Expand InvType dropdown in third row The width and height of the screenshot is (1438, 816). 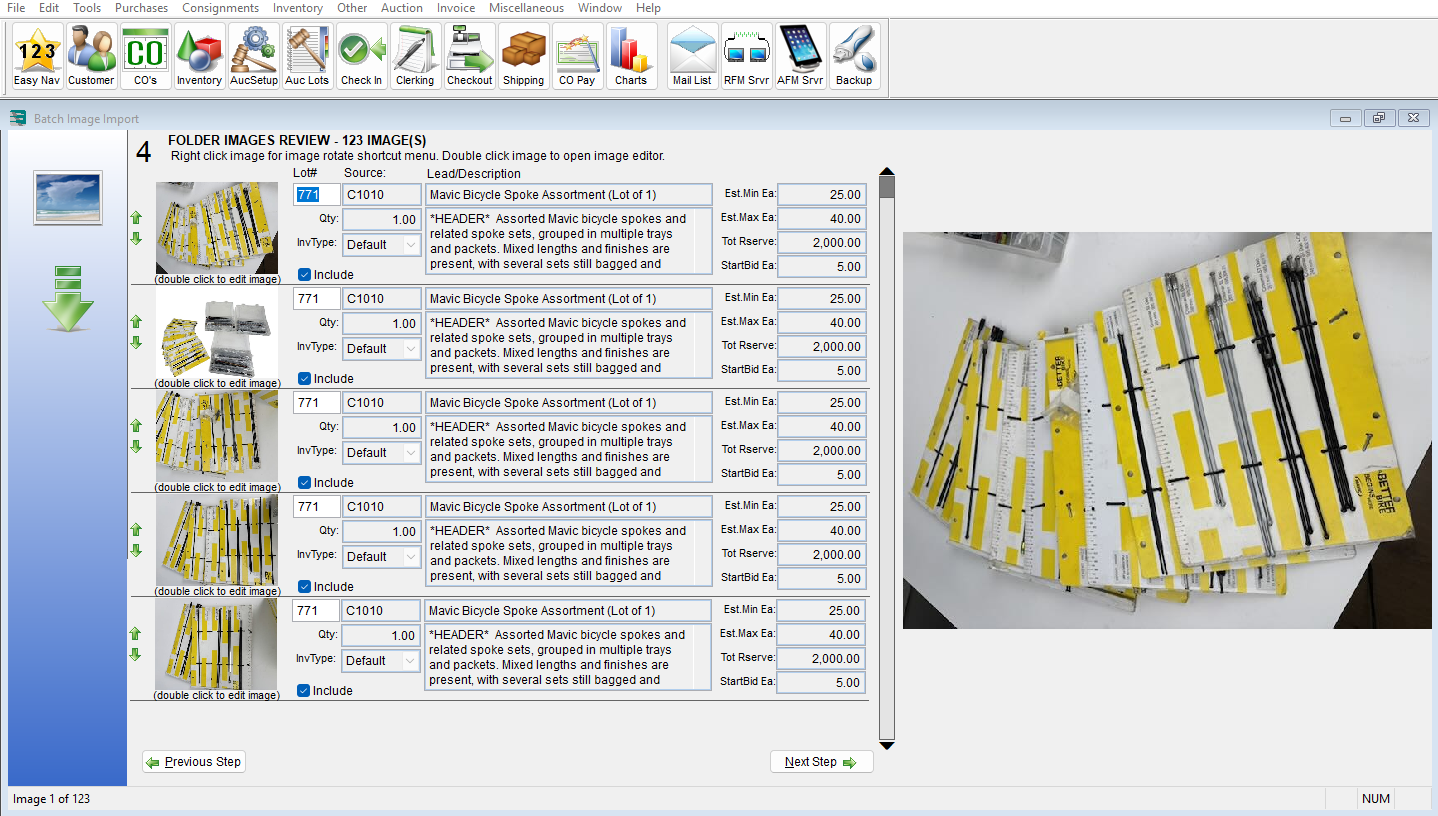click(411, 453)
